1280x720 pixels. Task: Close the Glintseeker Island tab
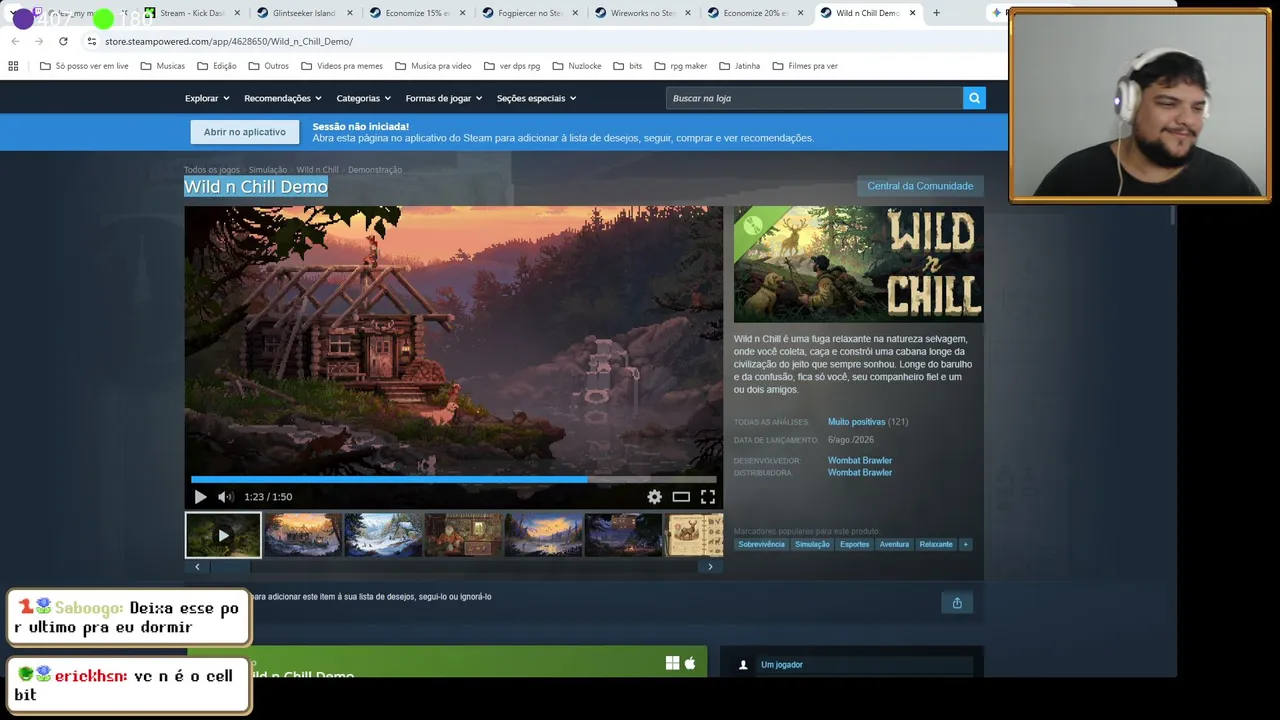coord(350,13)
